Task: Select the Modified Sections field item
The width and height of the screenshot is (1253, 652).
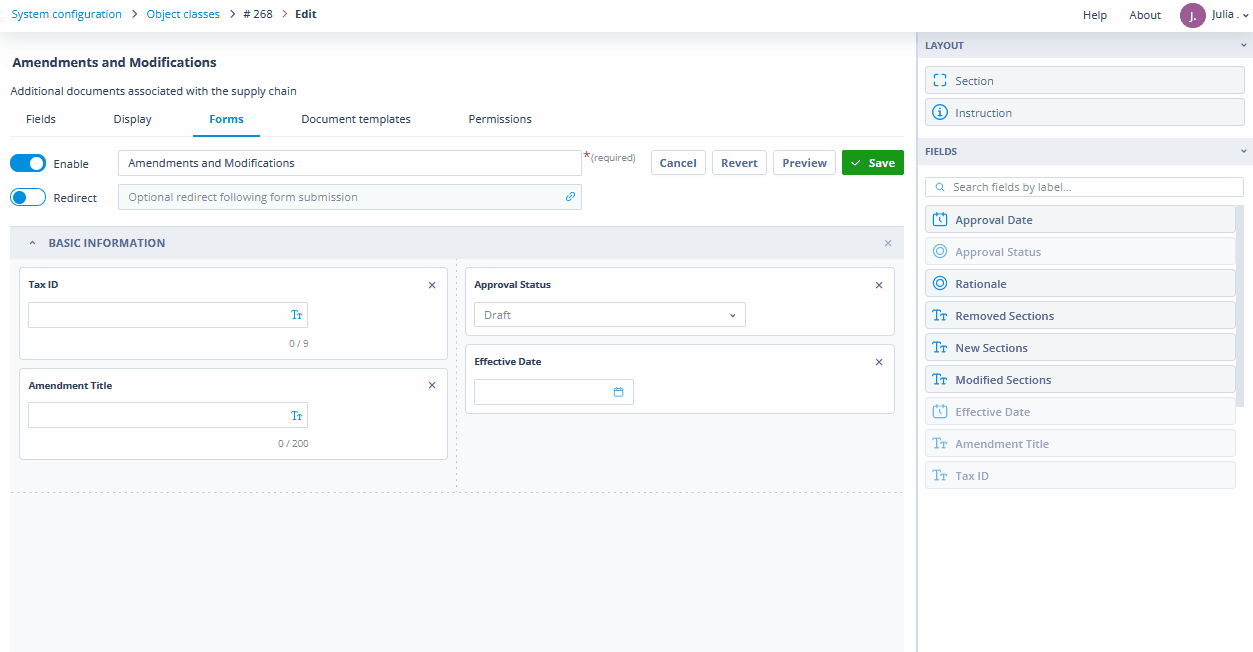Action: pos(1081,380)
